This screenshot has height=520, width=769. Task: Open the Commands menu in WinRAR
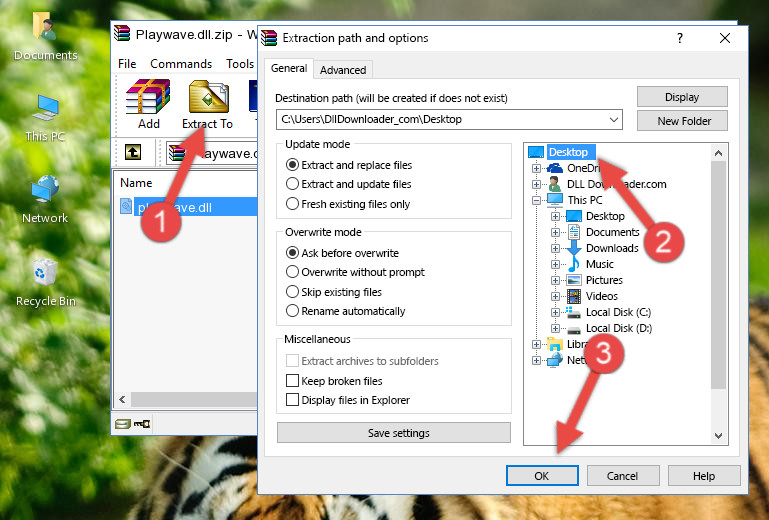click(181, 64)
